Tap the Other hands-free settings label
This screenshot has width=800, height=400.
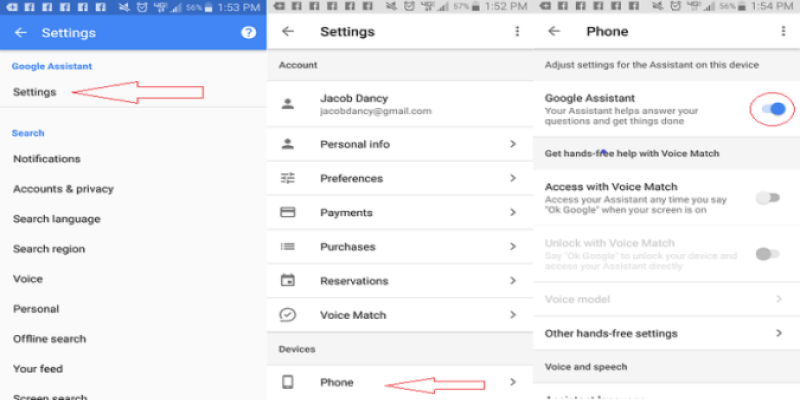point(611,334)
